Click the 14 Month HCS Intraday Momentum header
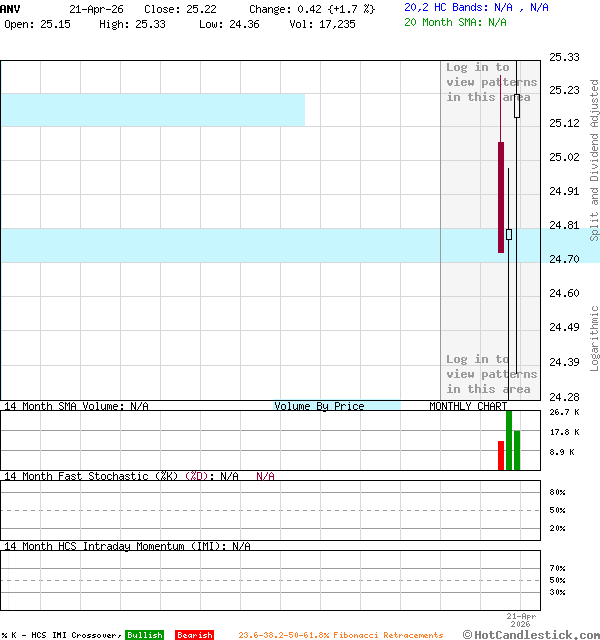Viewport: 600px width, 640px height. click(114, 546)
